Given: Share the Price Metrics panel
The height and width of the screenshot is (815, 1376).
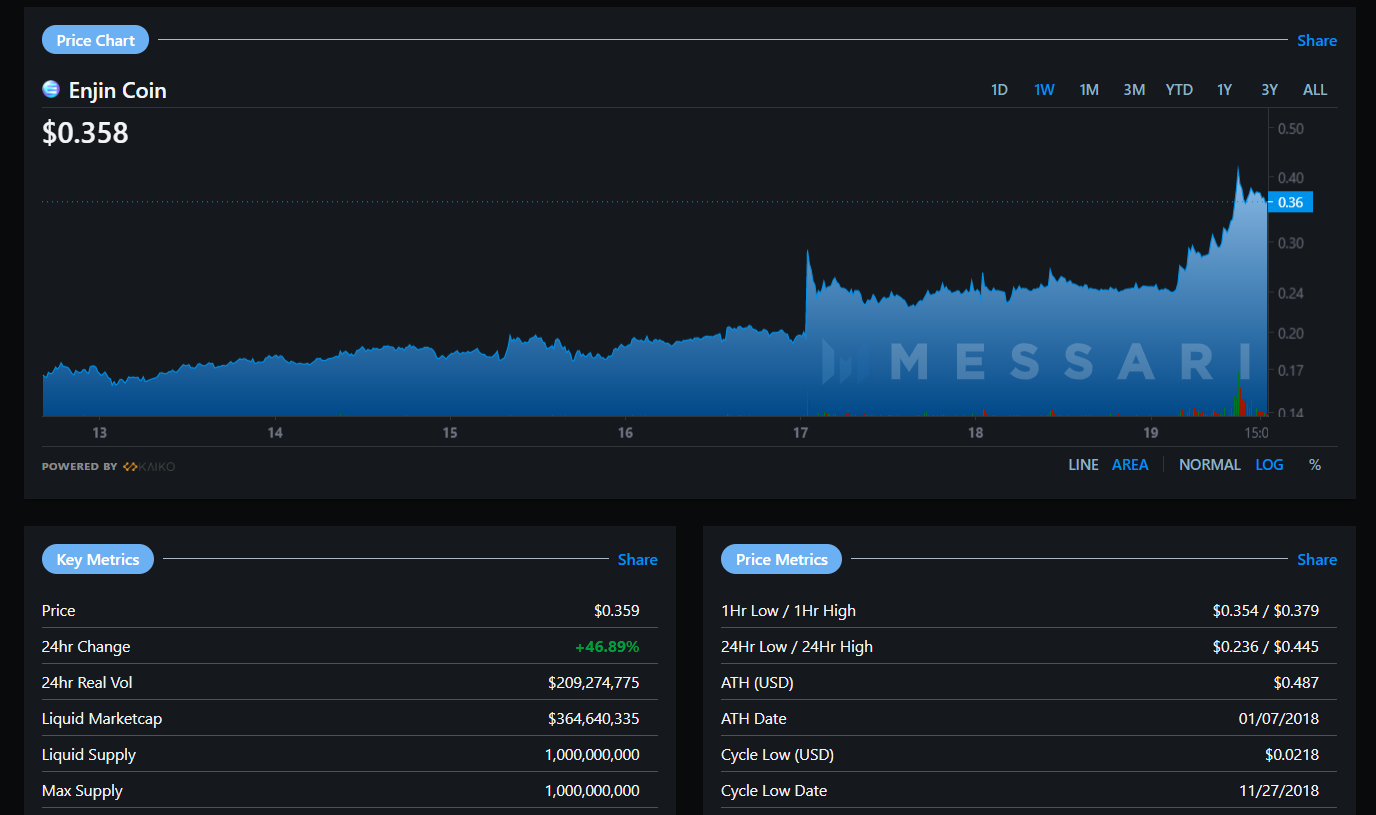Looking at the screenshot, I should click(x=1317, y=560).
